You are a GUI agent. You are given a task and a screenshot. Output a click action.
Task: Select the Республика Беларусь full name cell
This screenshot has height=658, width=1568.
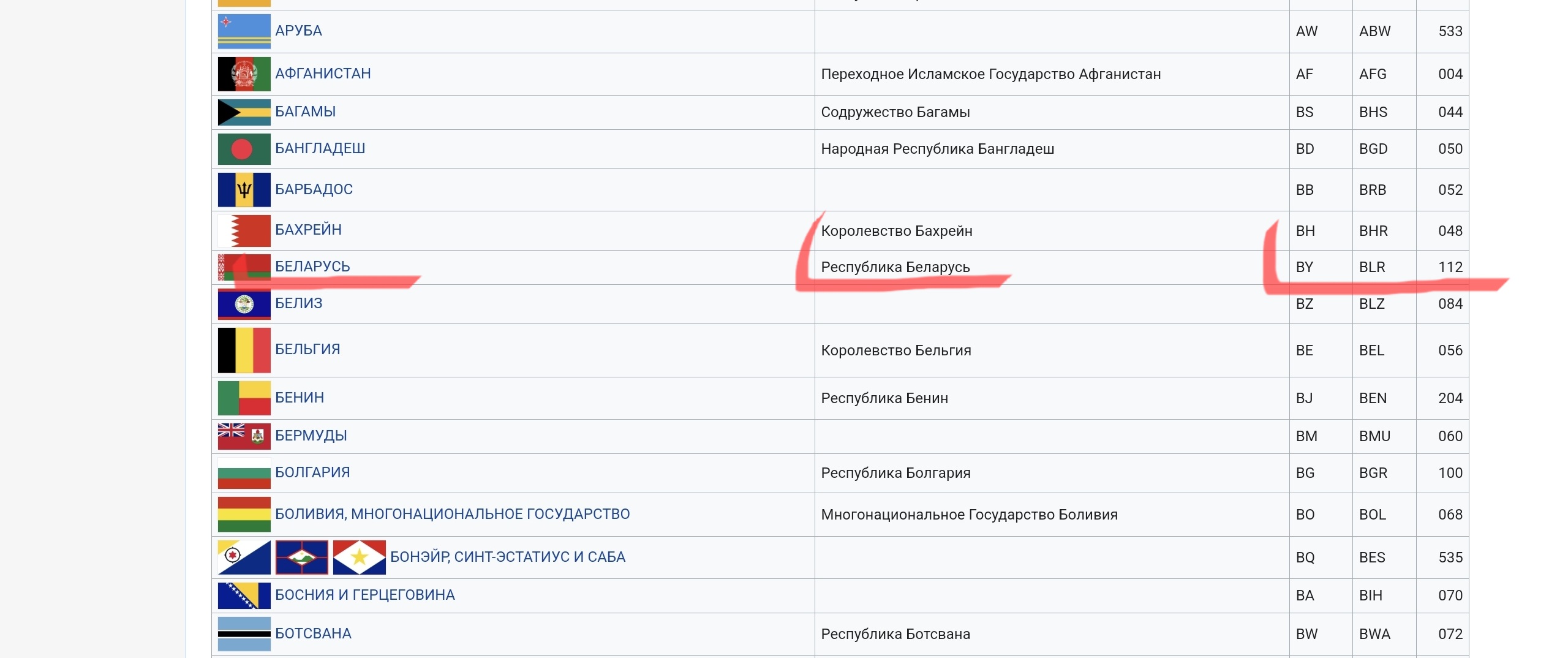click(895, 267)
